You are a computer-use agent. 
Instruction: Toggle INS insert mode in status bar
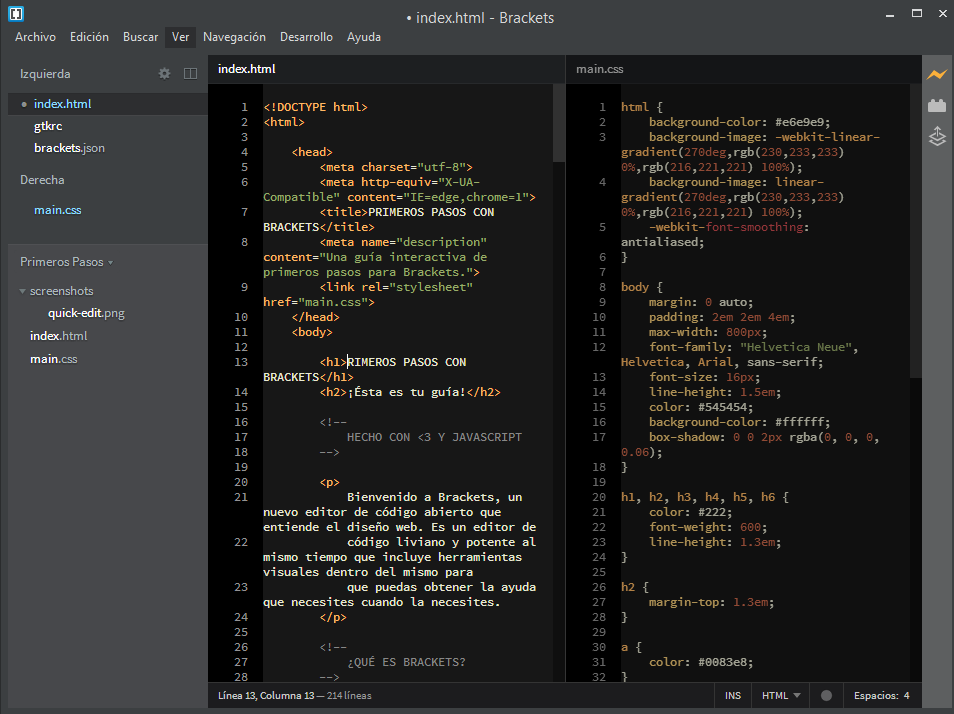[x=733, y=695]
